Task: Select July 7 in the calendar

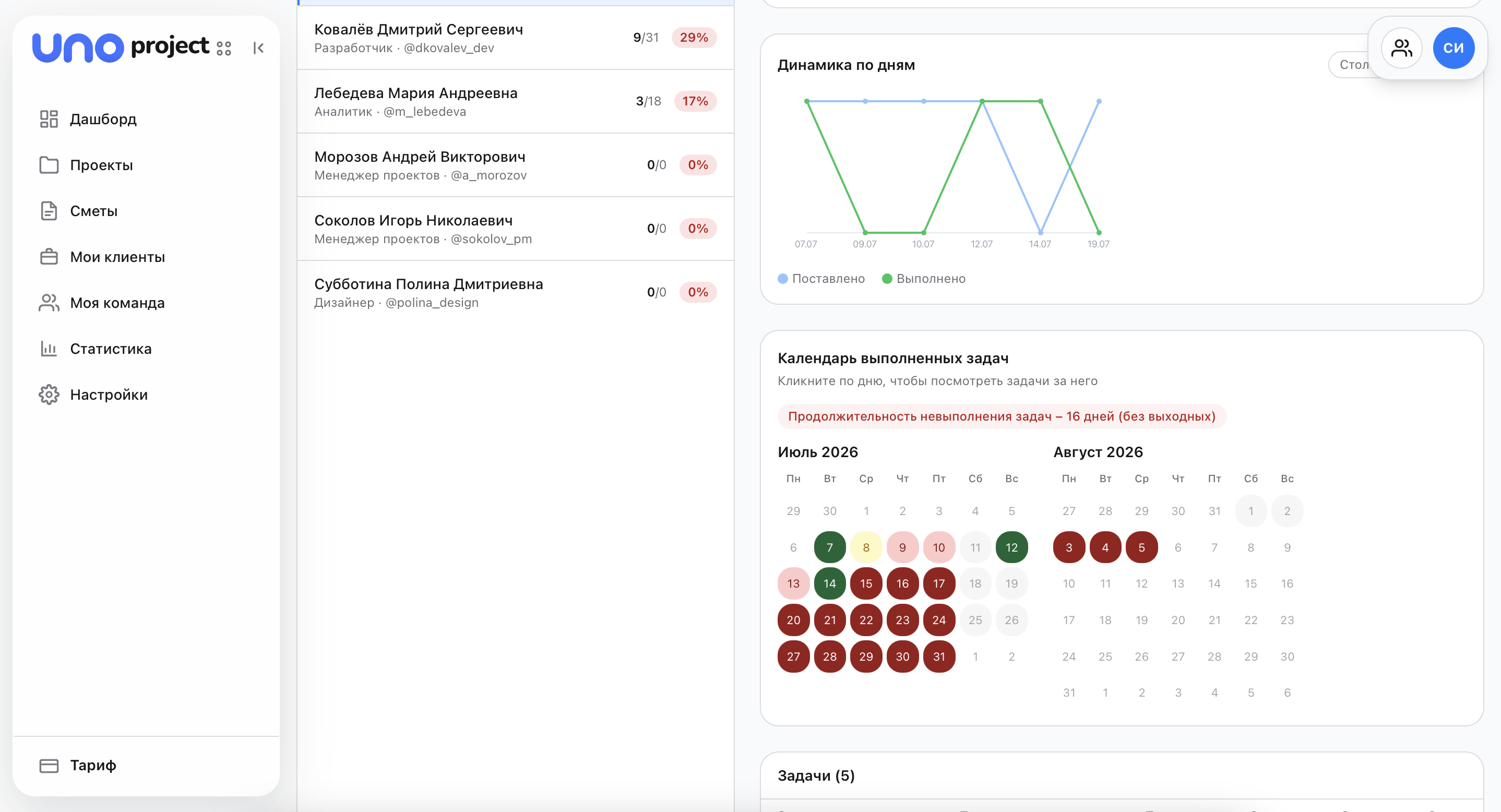Action: [x=830, y=547]
